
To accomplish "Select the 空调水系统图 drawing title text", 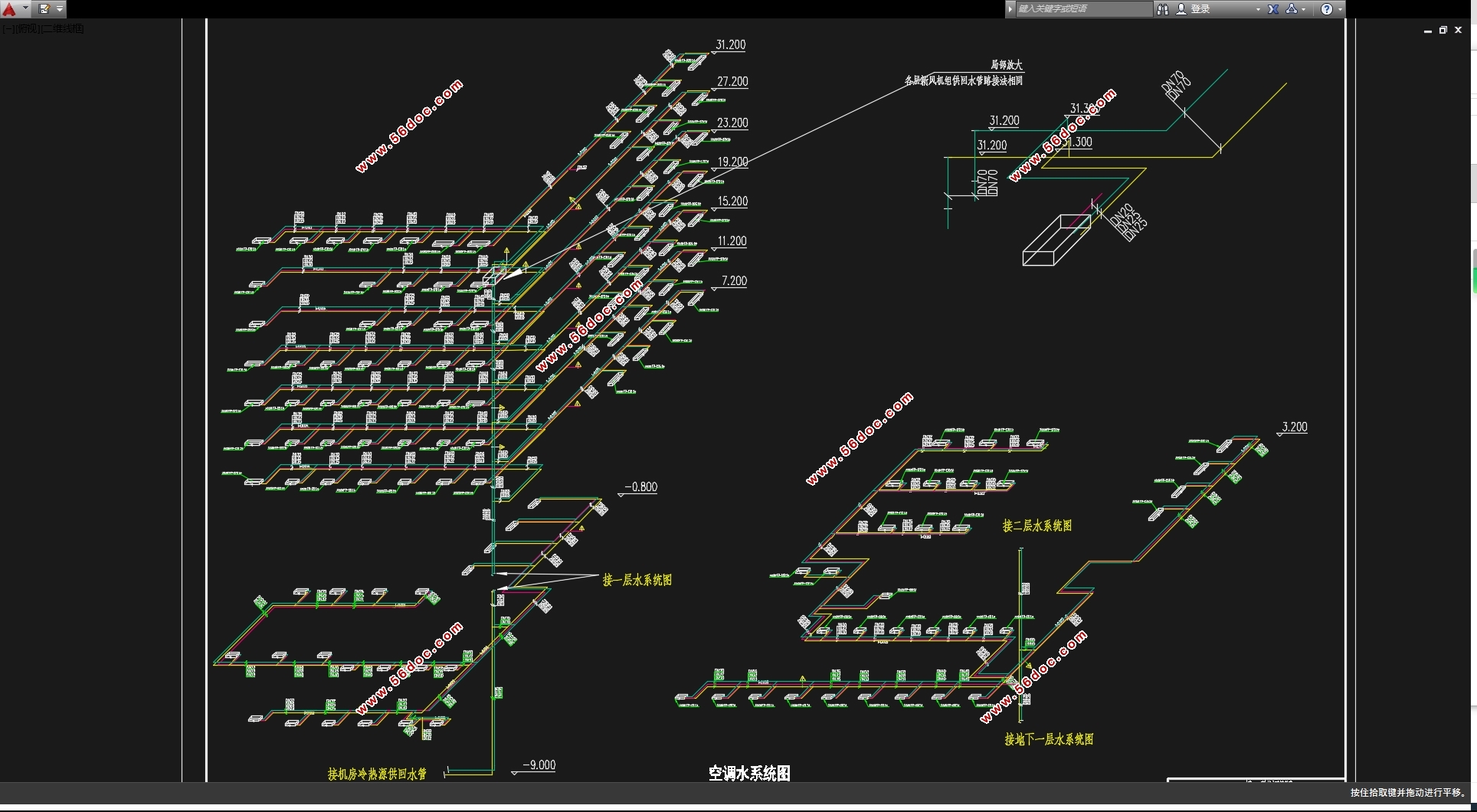I will [x=749, y=773].
